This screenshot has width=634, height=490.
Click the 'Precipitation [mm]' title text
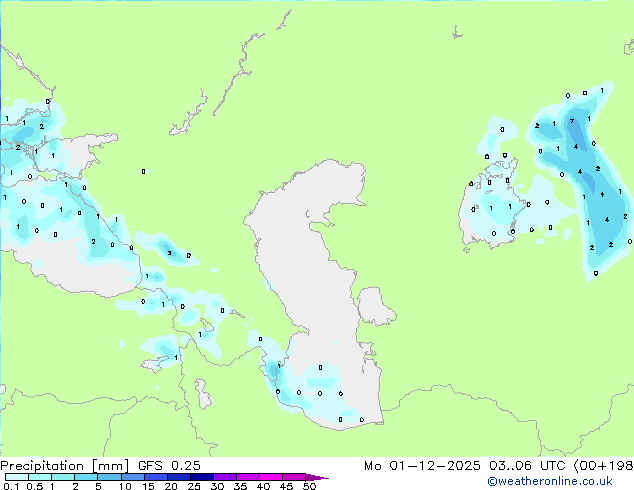(x=64, y=466)
